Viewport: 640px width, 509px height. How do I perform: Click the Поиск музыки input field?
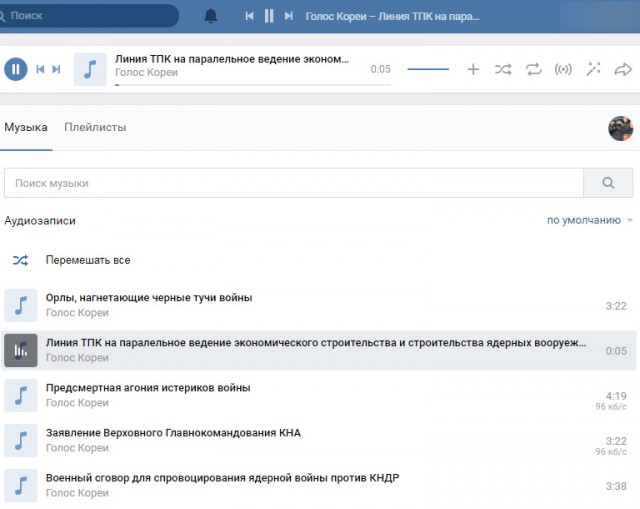[x=294, y=183]
